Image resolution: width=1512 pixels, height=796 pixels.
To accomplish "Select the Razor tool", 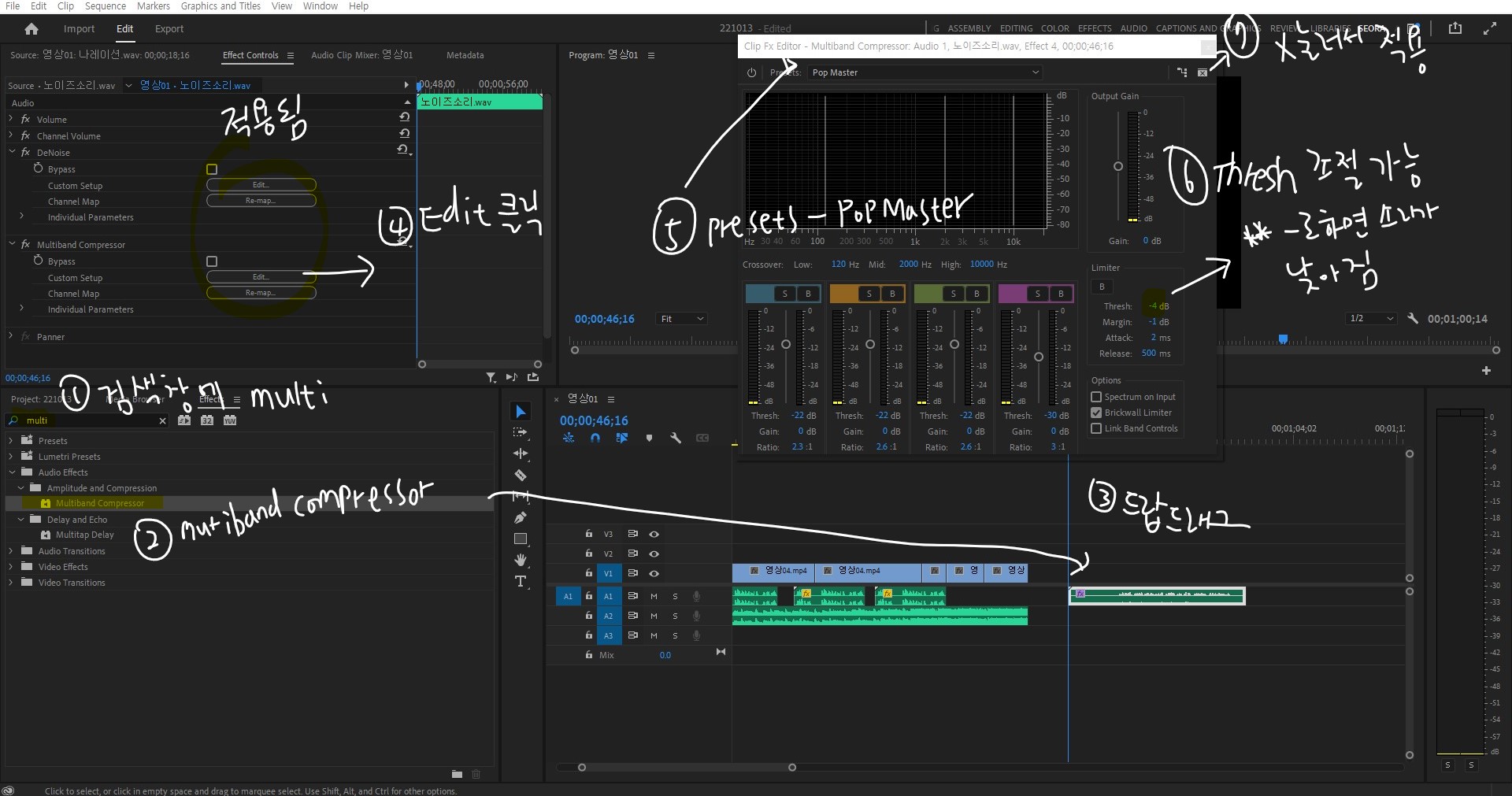I will tap(521, 475).
